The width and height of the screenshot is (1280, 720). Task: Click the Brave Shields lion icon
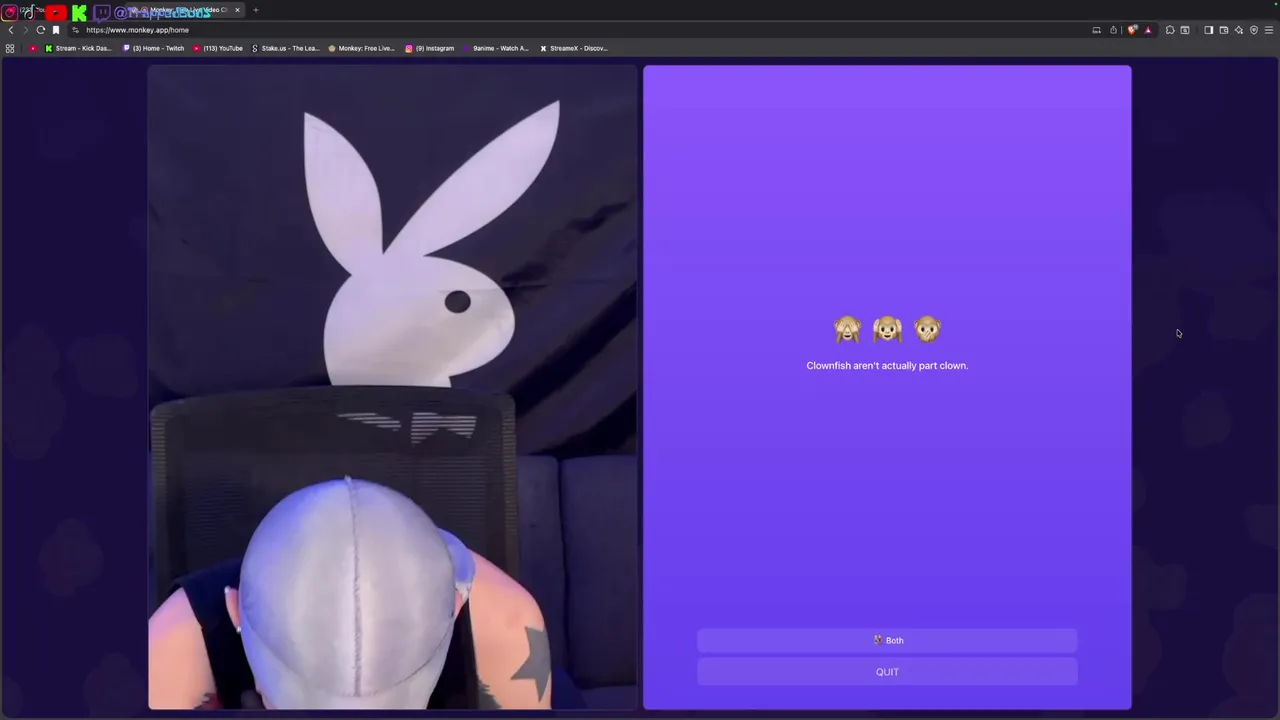pos(1132,30)
